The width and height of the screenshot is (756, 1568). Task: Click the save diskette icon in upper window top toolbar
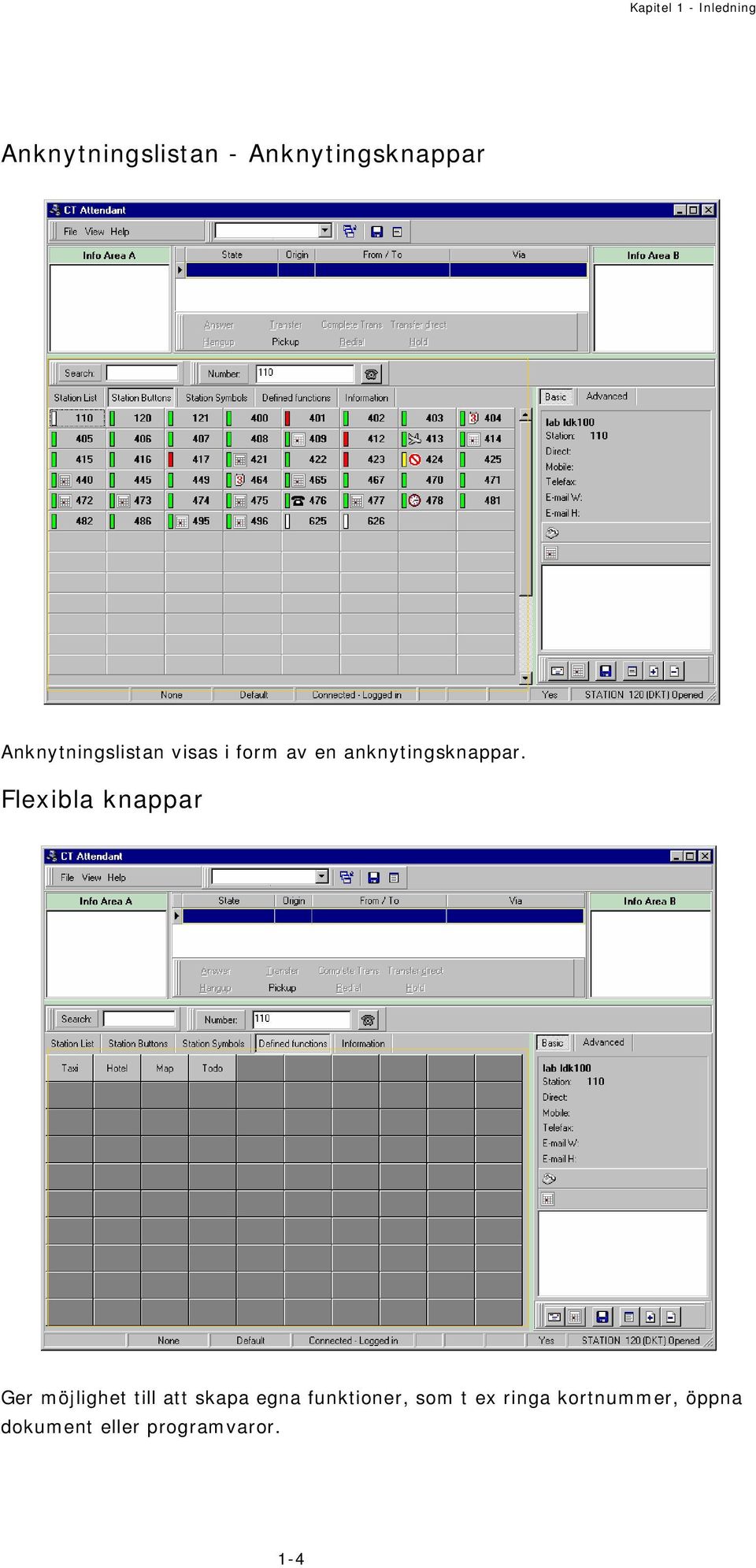tap(376, 231)
